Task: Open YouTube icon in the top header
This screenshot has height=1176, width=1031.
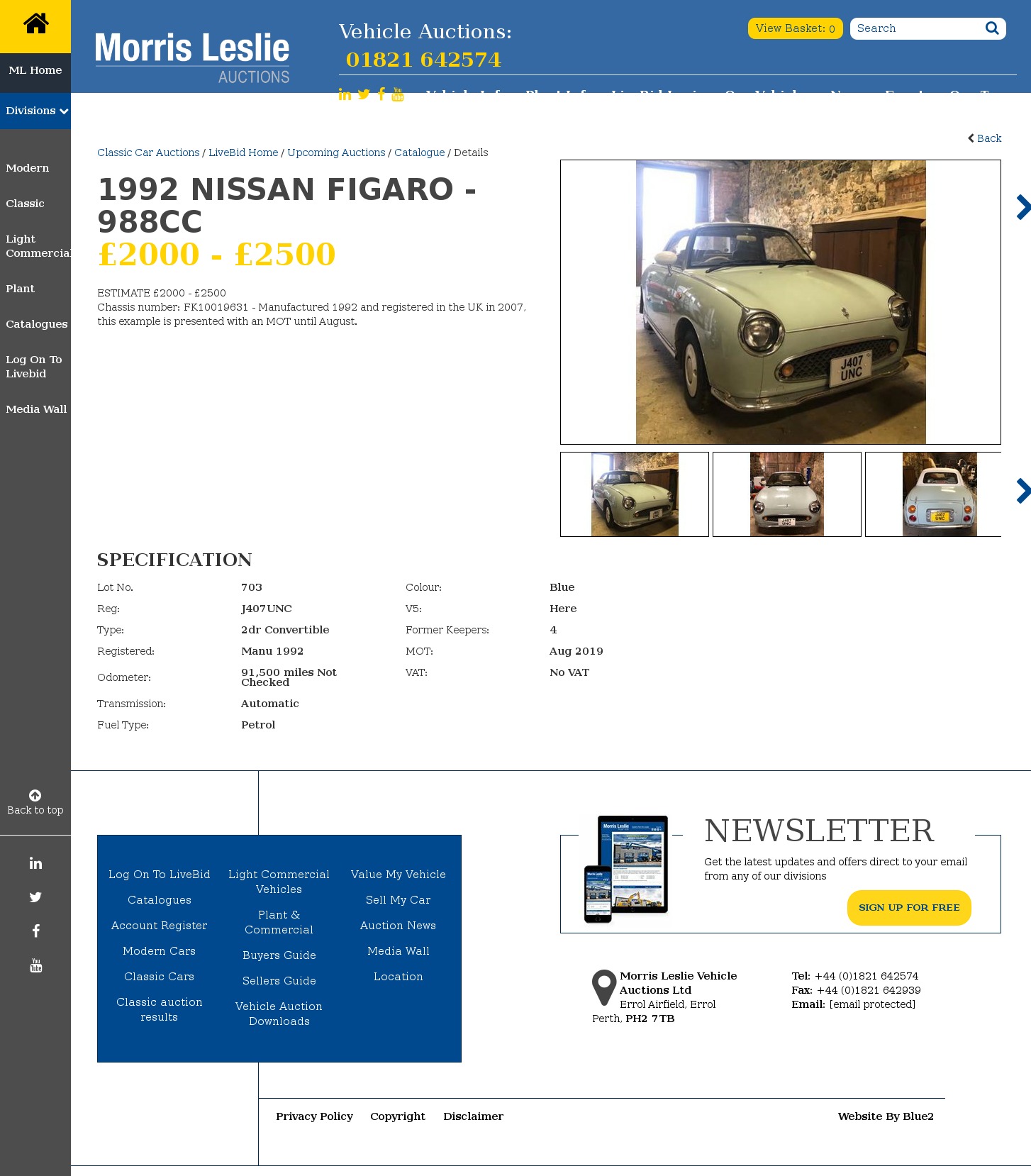Action: pos(398,94)
